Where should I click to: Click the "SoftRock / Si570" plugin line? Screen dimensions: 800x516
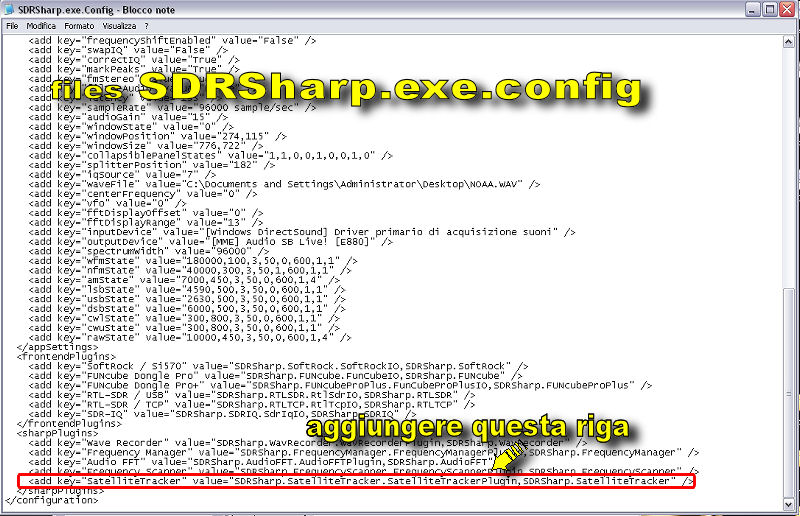pos(278,366)
